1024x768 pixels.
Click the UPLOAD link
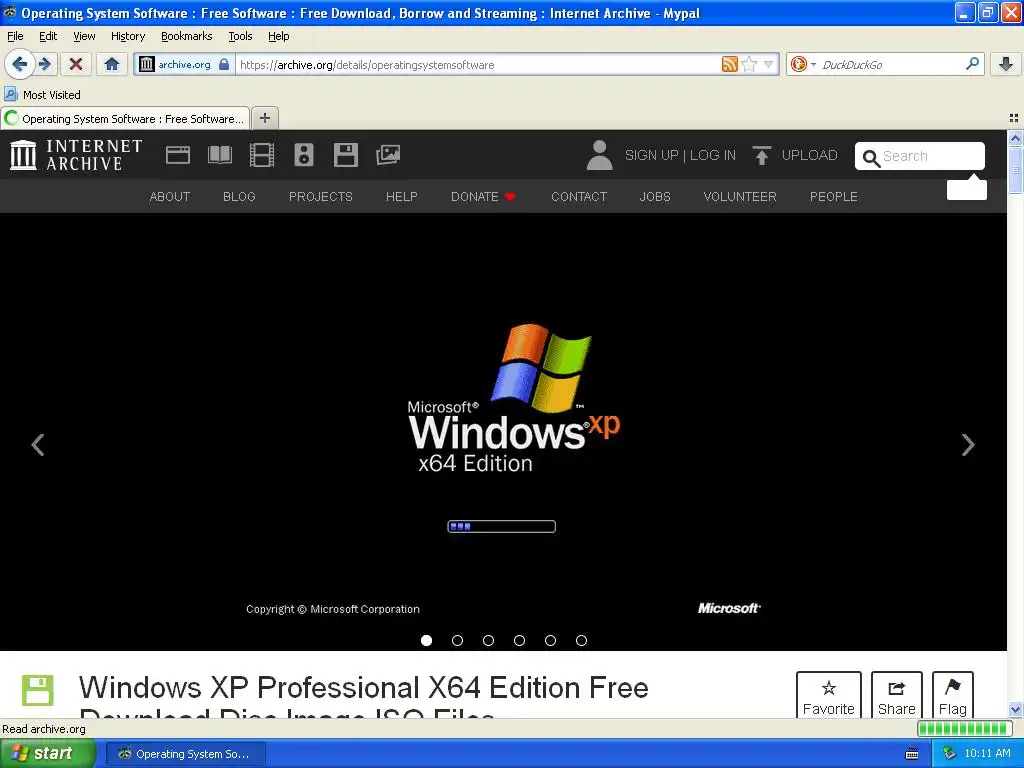pyautogui.click(x=809, y=155)
